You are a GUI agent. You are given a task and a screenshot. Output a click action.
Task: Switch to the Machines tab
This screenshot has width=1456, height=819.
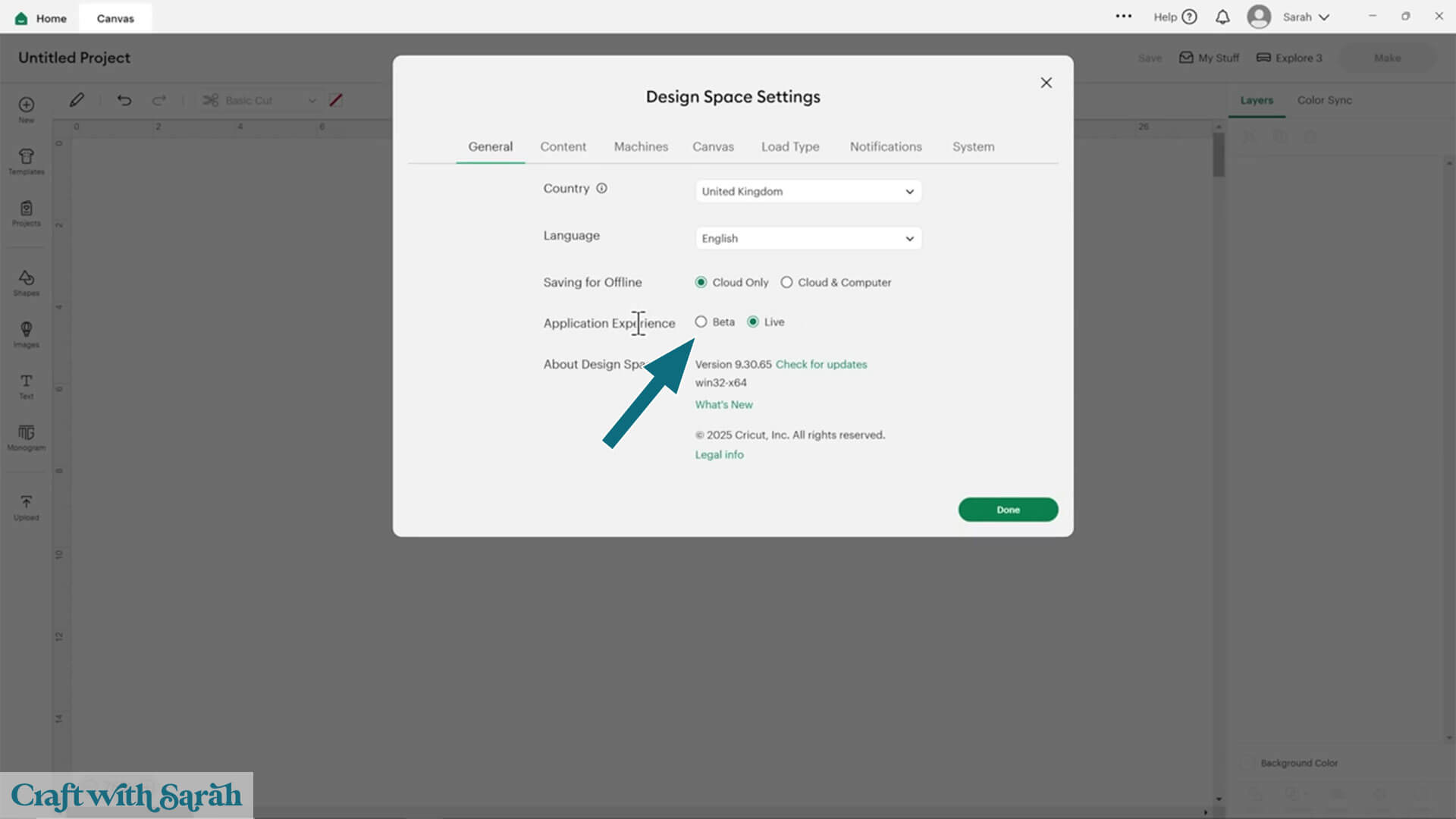coord(641,146)
